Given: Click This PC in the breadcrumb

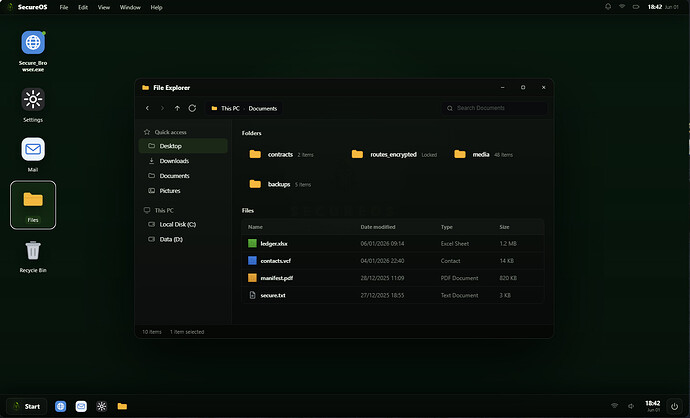Looking at the screenshot, I should pos(230,108).
